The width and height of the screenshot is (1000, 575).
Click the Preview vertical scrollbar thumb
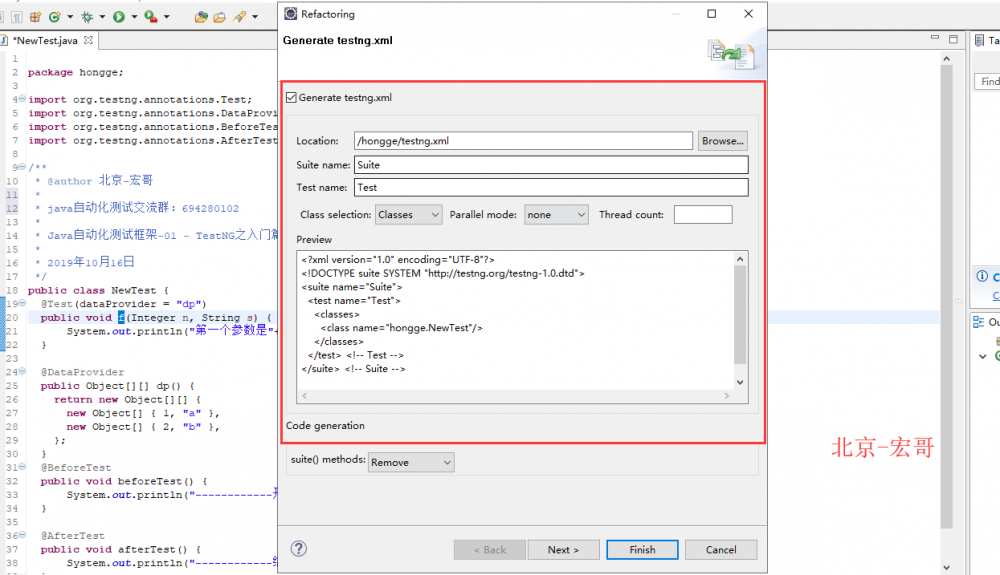(x=740, y=314)
